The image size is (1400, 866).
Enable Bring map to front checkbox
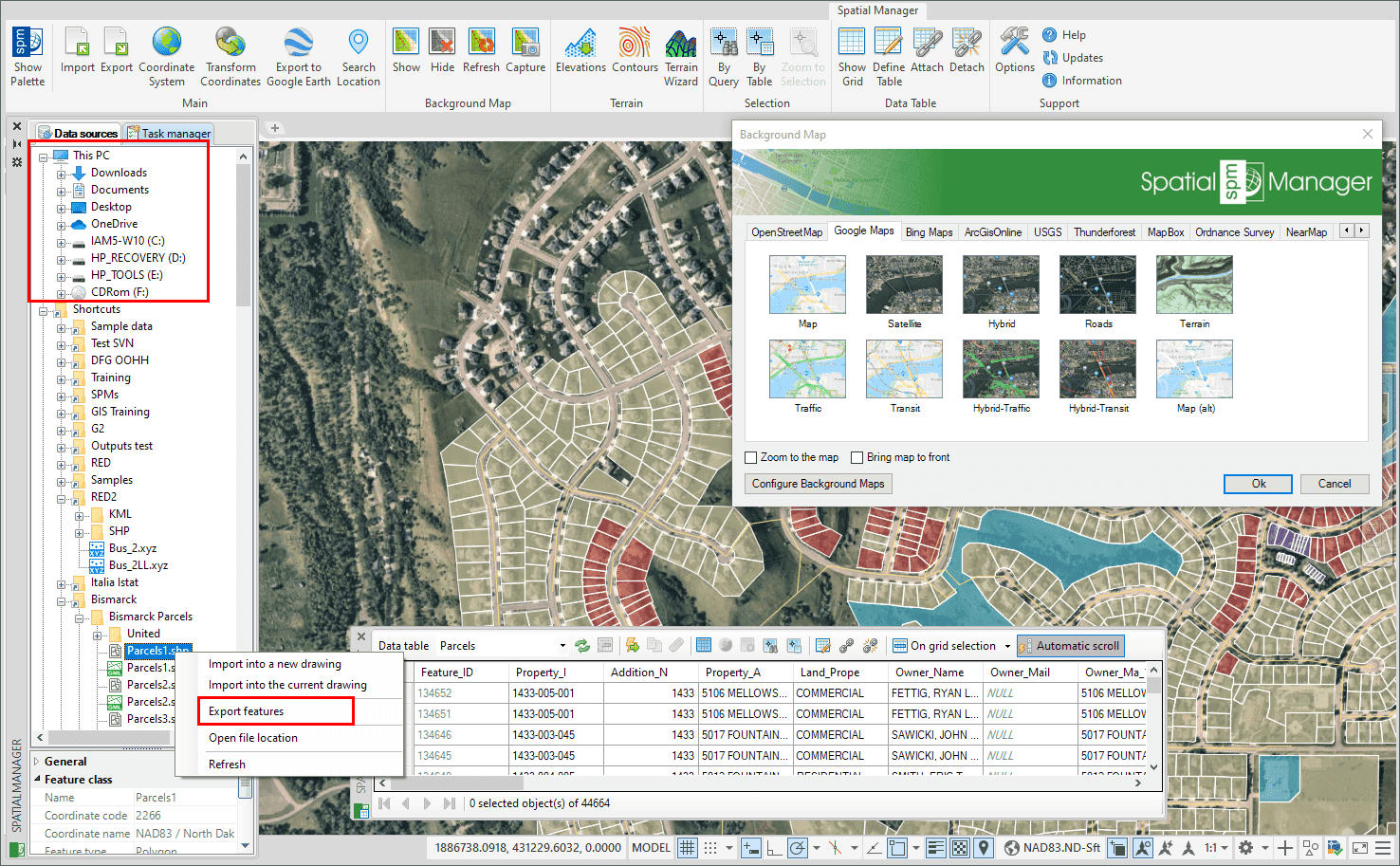(x=857, y=457)
